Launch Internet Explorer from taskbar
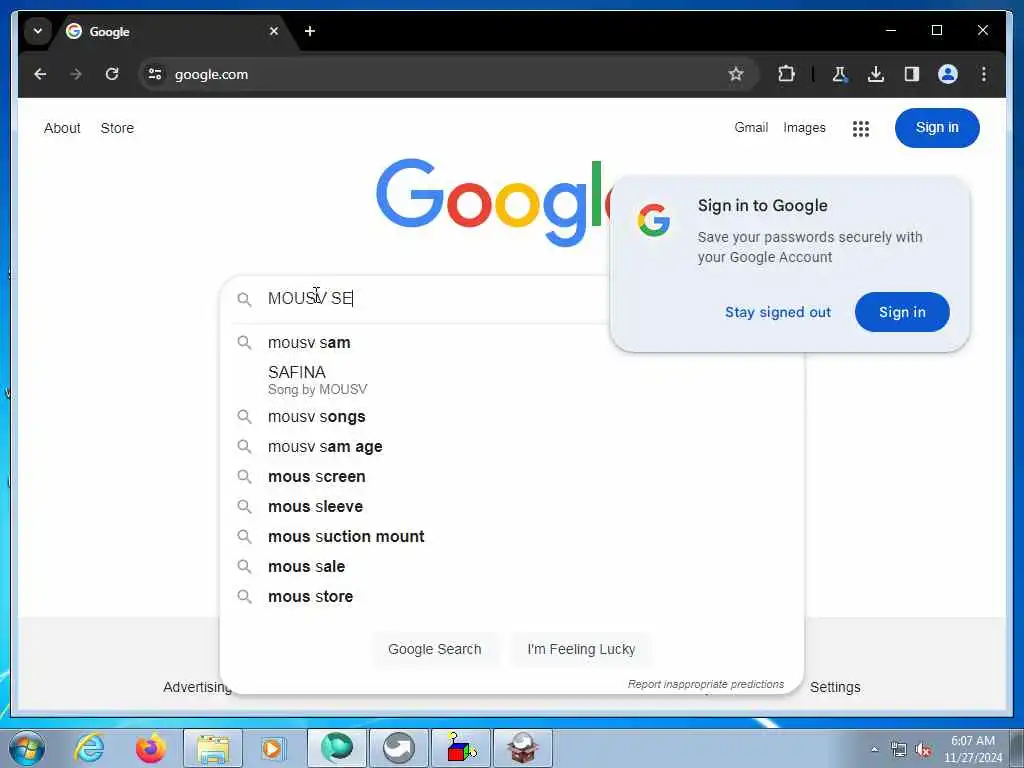The width and height of the screenshot is (1024, 768). point(89,748)
